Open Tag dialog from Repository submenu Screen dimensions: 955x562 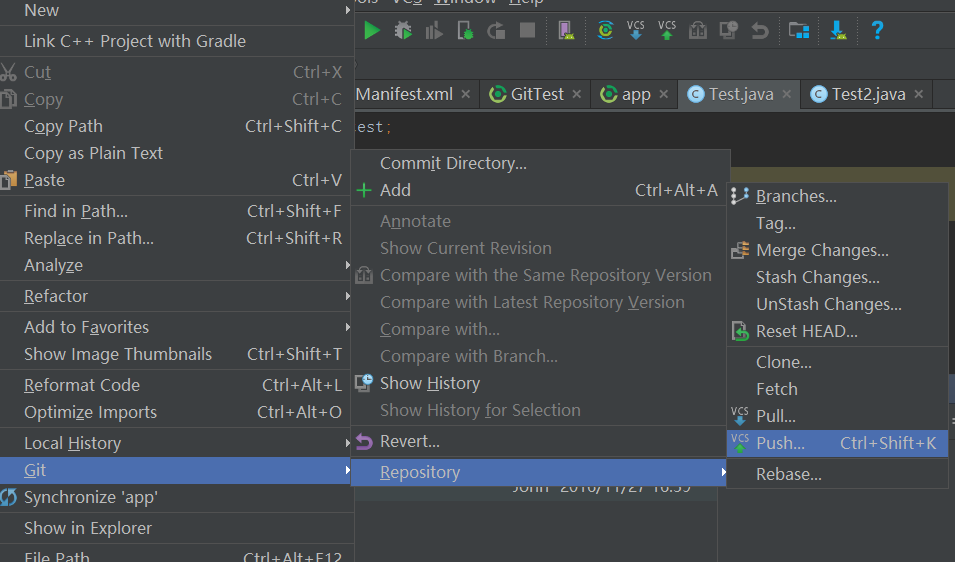837,223
